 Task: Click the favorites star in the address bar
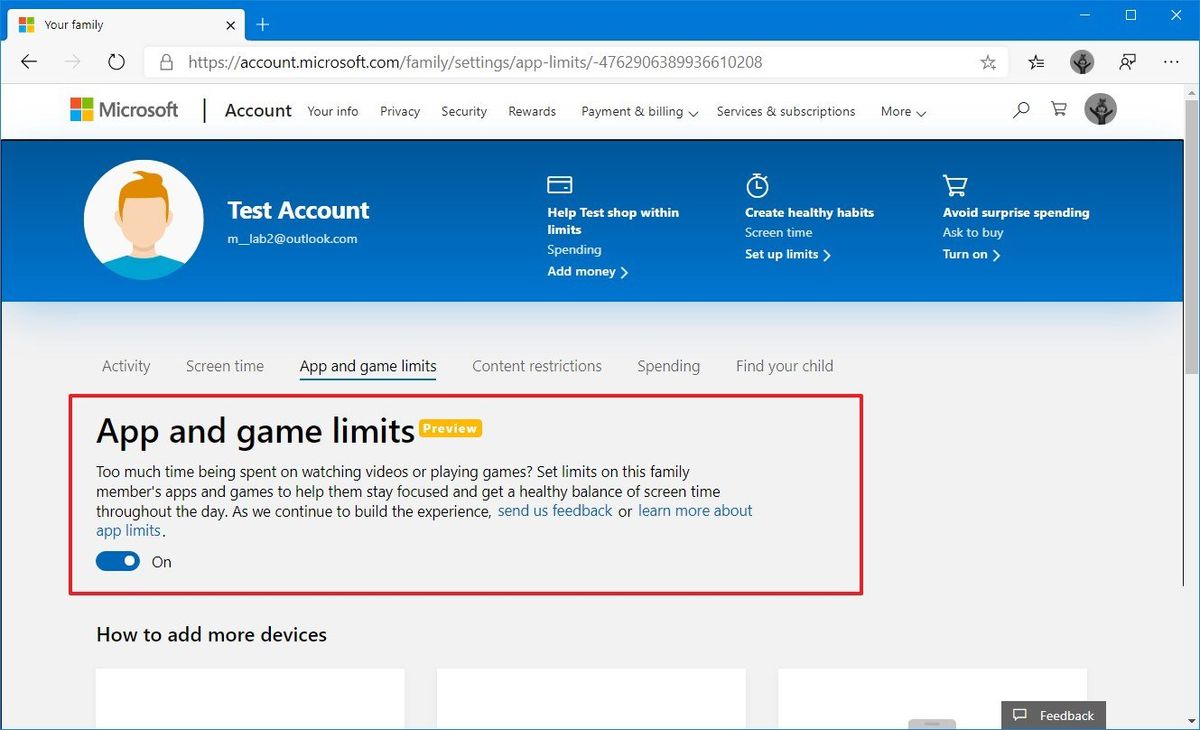[988, 61]
